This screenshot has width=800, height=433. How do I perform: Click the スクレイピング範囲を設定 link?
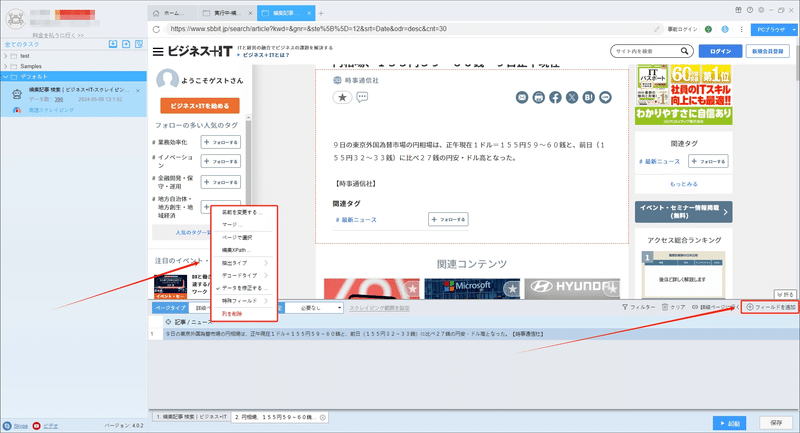click(379, 308)
